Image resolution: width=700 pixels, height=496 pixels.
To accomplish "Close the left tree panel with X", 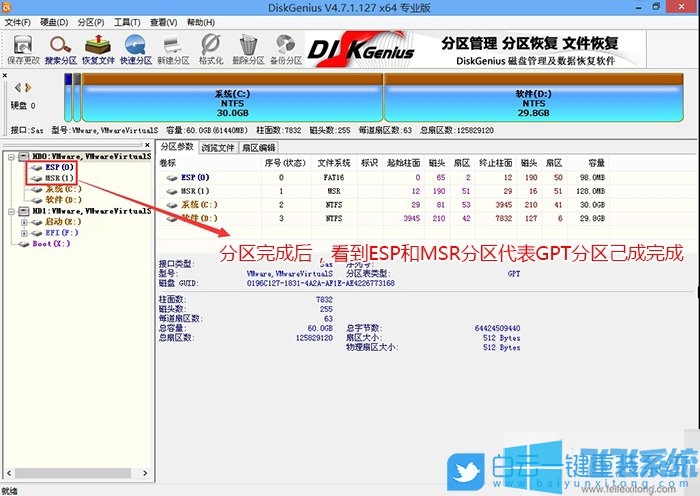I will [147, 145].
